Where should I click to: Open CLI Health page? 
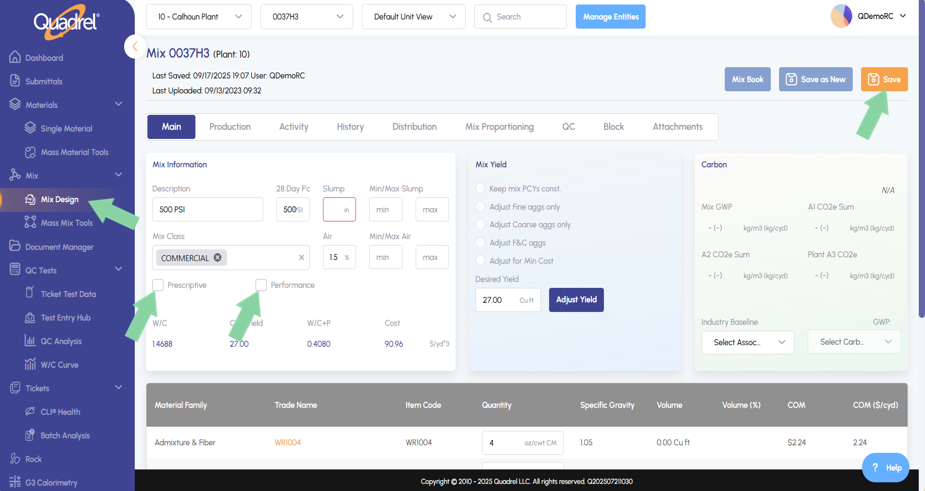point(60,412)
